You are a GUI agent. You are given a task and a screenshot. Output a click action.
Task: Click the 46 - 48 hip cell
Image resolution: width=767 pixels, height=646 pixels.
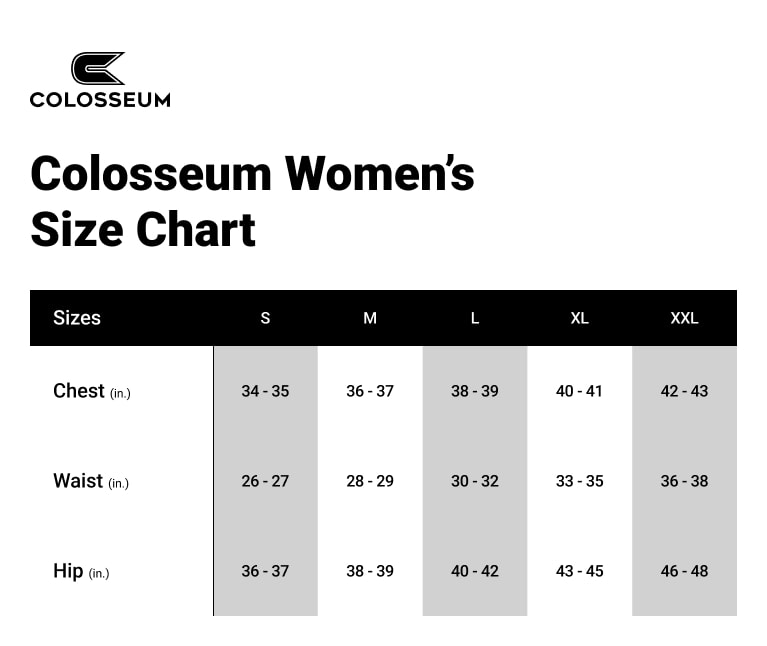click(x=684, y=571)
